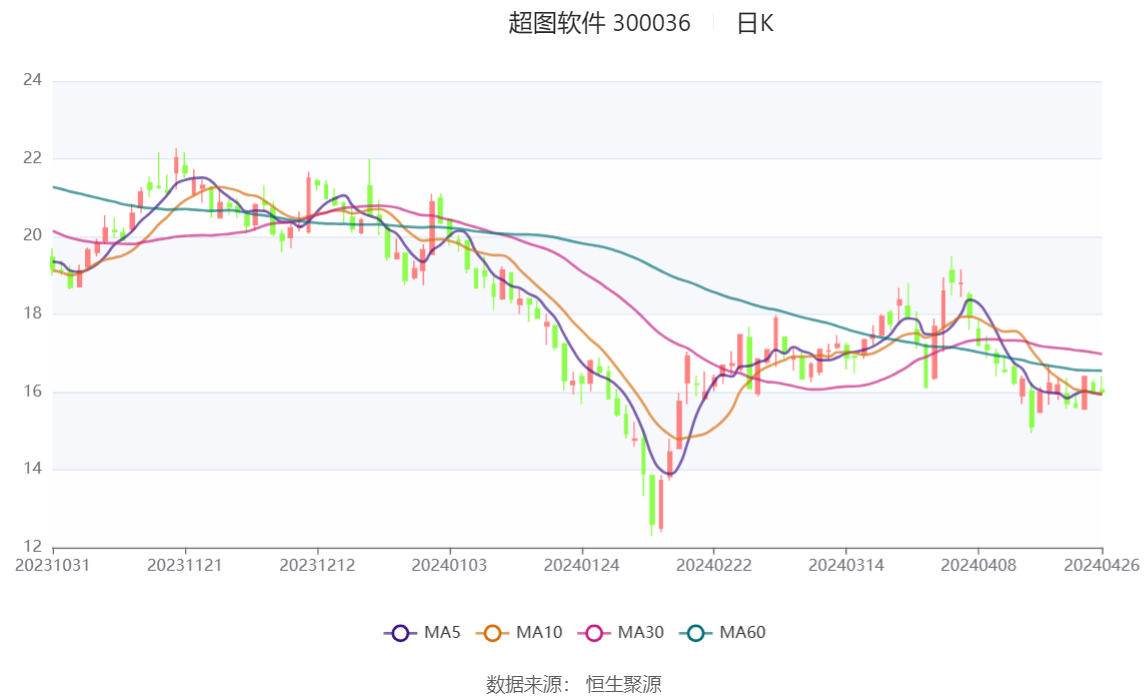Toggle the MA5 legend series
Screen dimensions: 1148x699
pos(422,632)
